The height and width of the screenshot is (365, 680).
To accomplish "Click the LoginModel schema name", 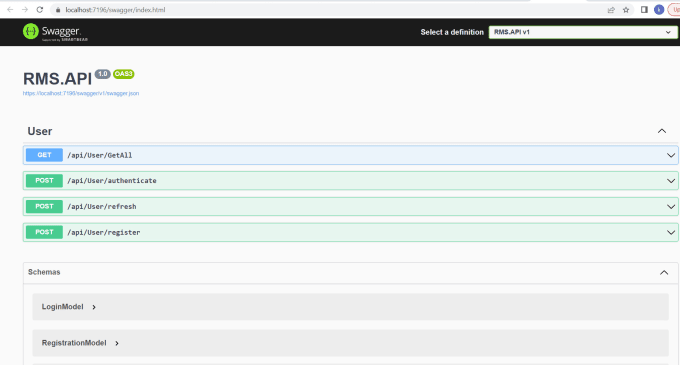I will click(62, 306).
